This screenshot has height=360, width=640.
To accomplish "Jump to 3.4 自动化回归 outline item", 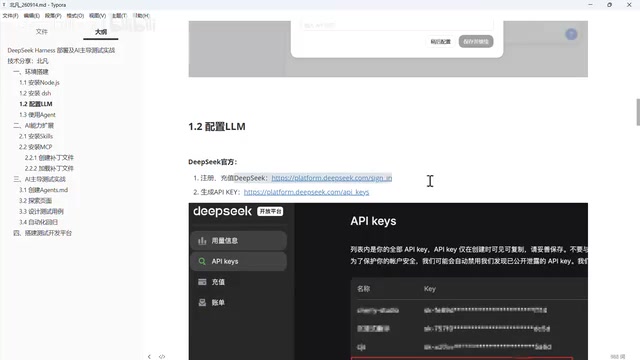I will coord(38,222).
